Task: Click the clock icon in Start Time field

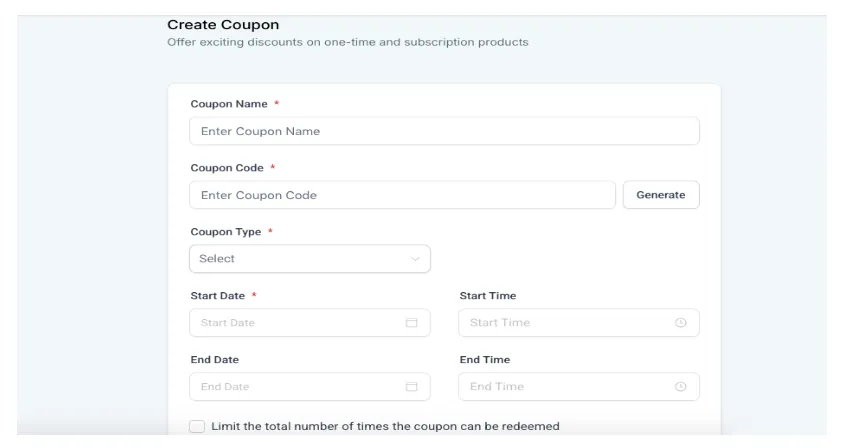Action: click(681, 322)
